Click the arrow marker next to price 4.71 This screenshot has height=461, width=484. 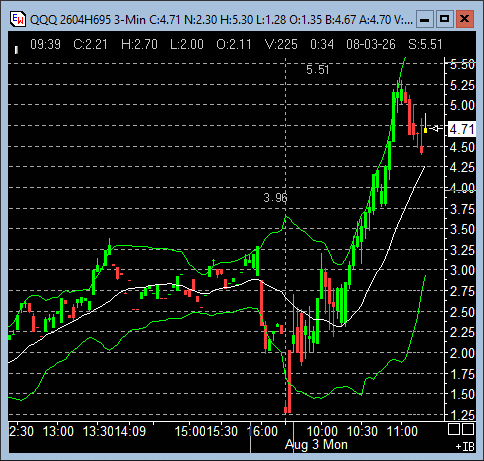[435, 128]
